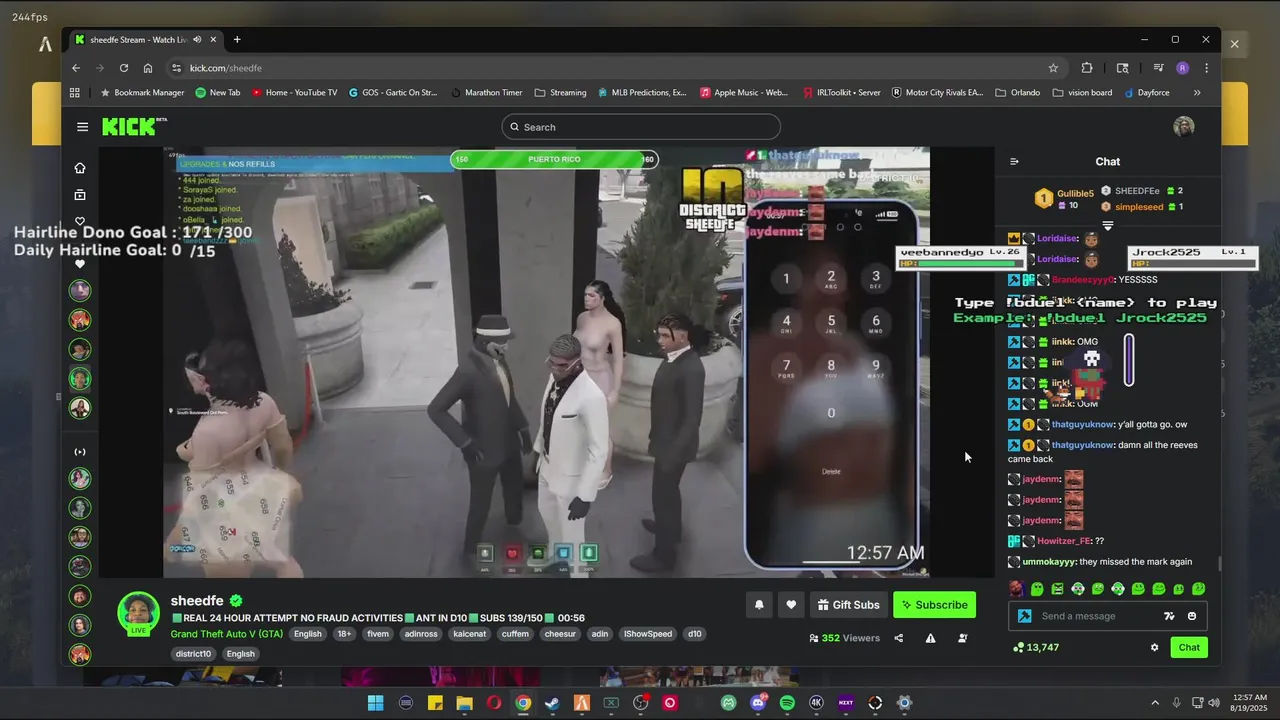Click the chat scrollbar
This screenshot has height=720, width=1280.
click(1218, 566)
